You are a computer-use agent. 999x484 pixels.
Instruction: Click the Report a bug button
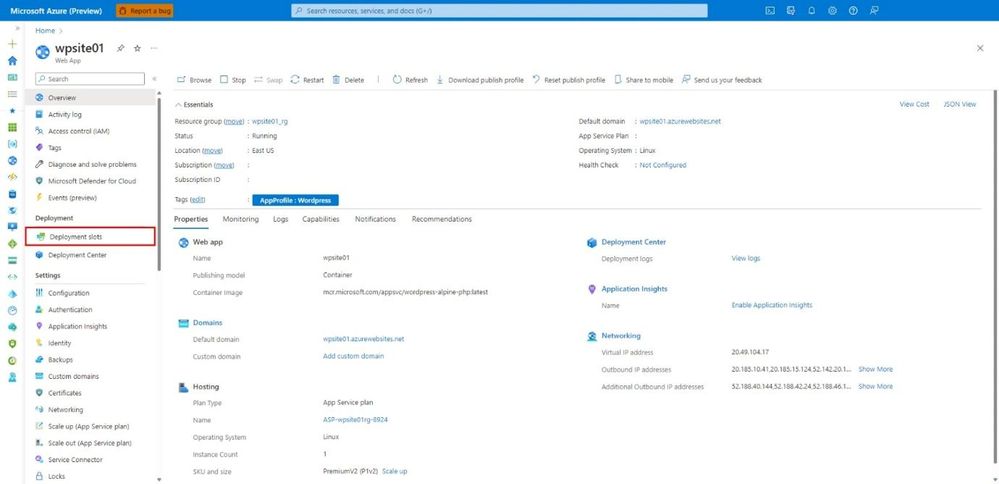(145, 11)
